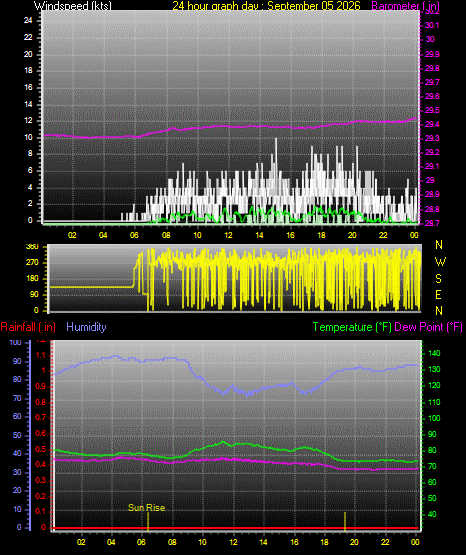Click the "00" hour label under the windspeed graph
466x555 pixels.
[x=414, y=235]
